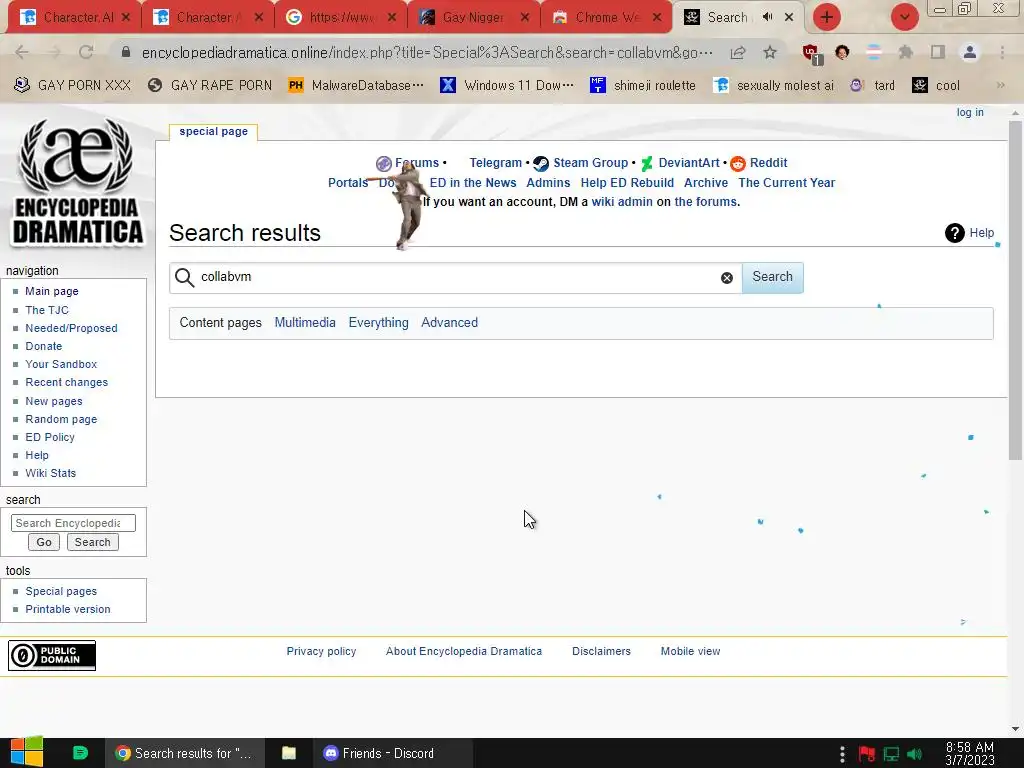Reload the page with refresh icon
The image size is (1024, 768).
tap(86, 52)
